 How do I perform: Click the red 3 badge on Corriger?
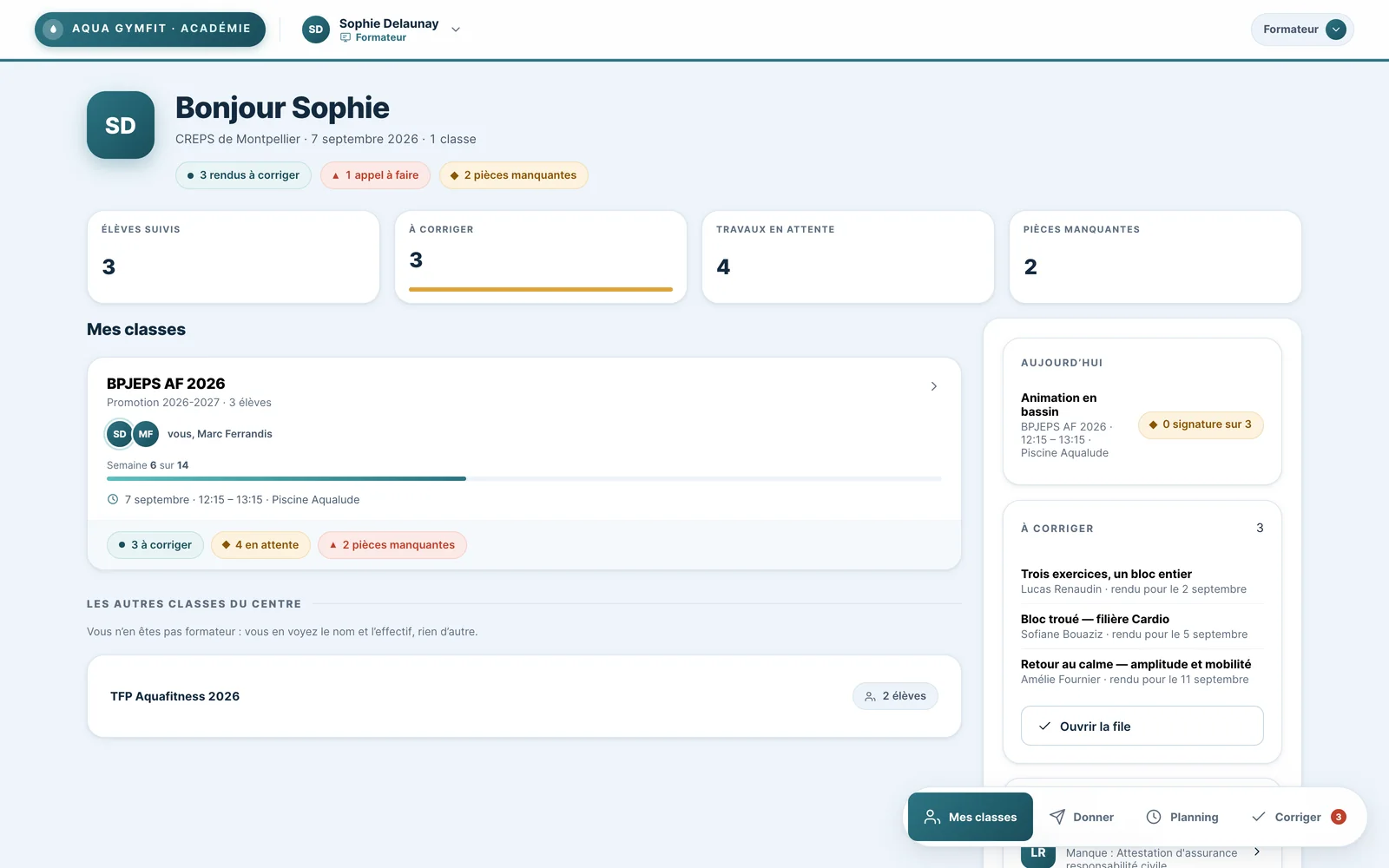(1339, 817)
